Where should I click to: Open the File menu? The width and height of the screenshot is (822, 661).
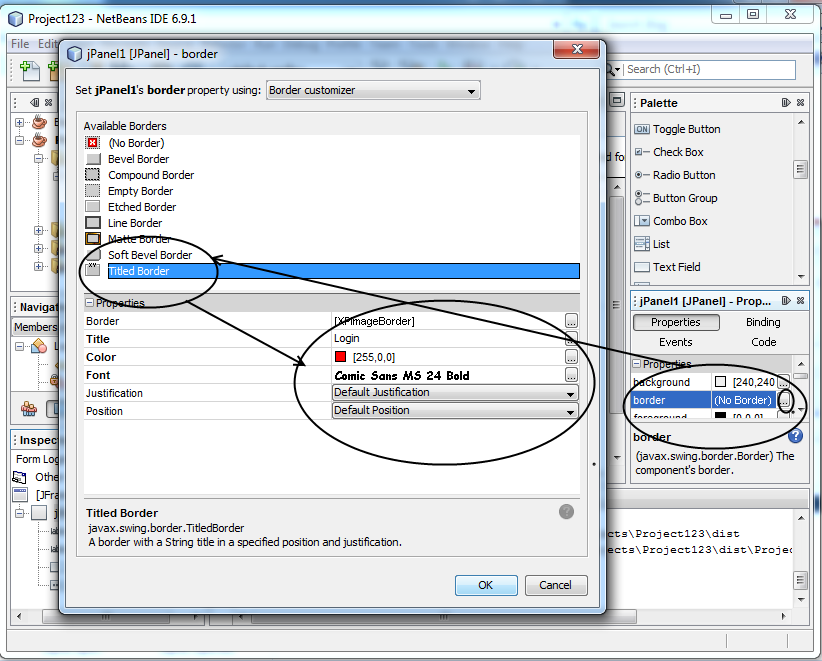click(18, 44)
